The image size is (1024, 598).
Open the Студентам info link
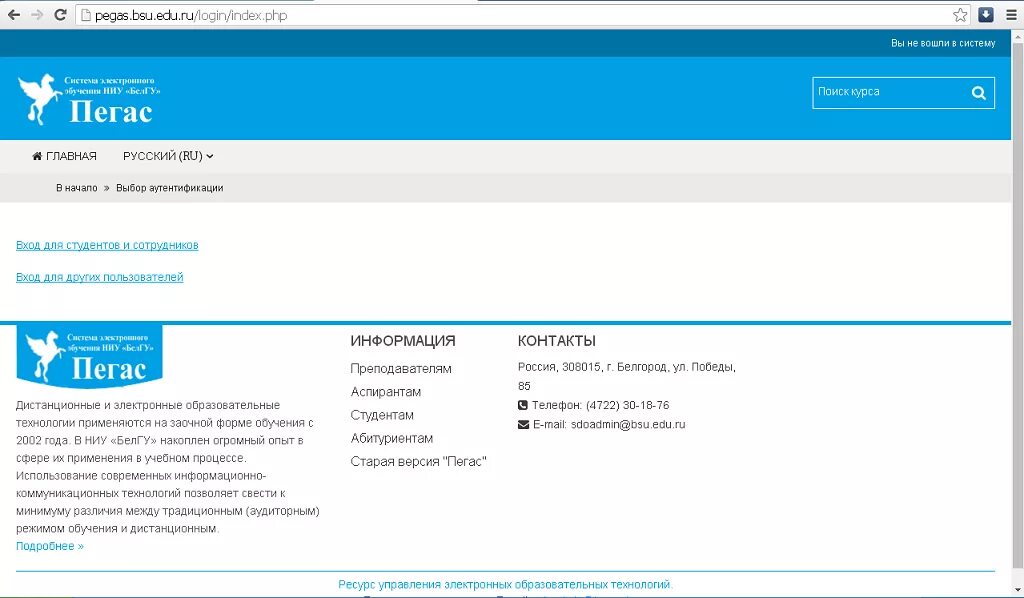(382, 415)
